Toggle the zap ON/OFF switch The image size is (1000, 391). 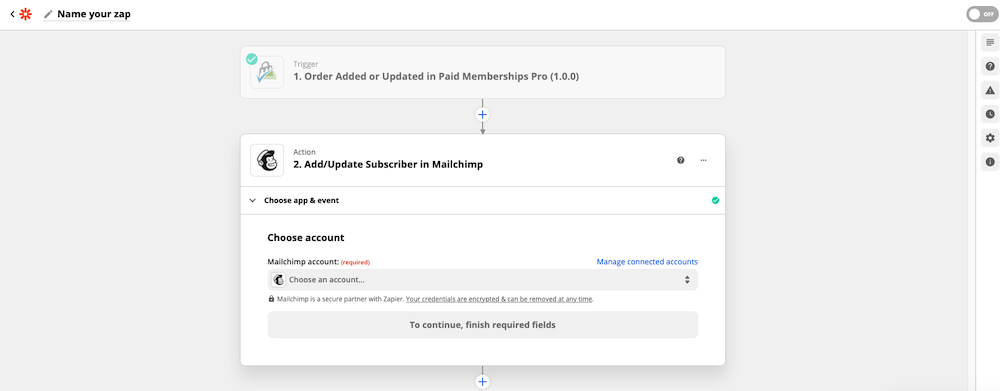click(982, 14)
